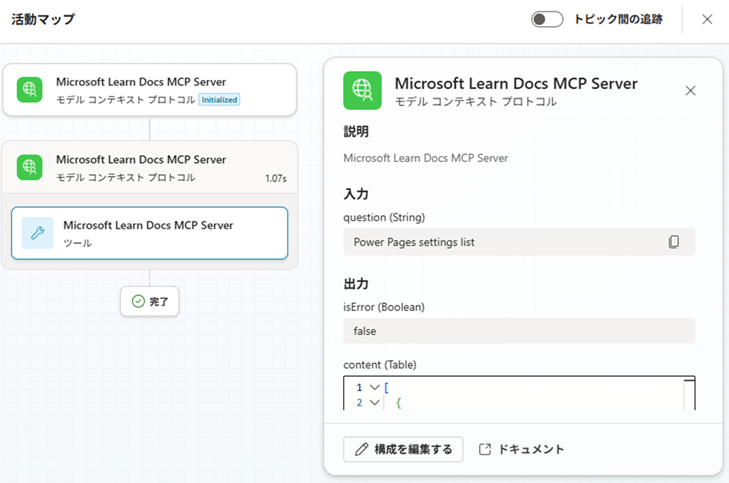Screen dimensions: 729x483
Task: Click モデル コンテキスト プロトコル subtitle in details header
Action: pyautogui.click(x=476, y=102)
